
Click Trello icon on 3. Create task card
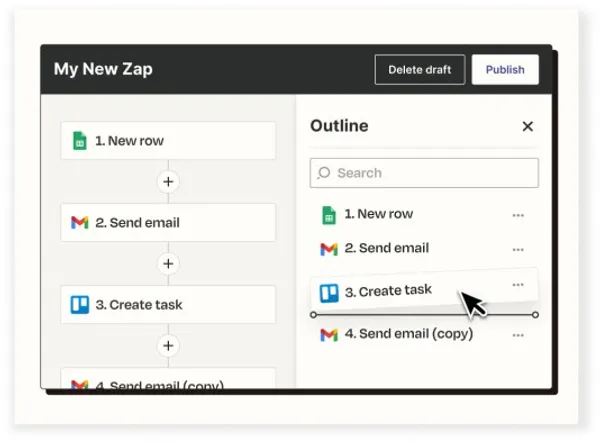point(80,305)
